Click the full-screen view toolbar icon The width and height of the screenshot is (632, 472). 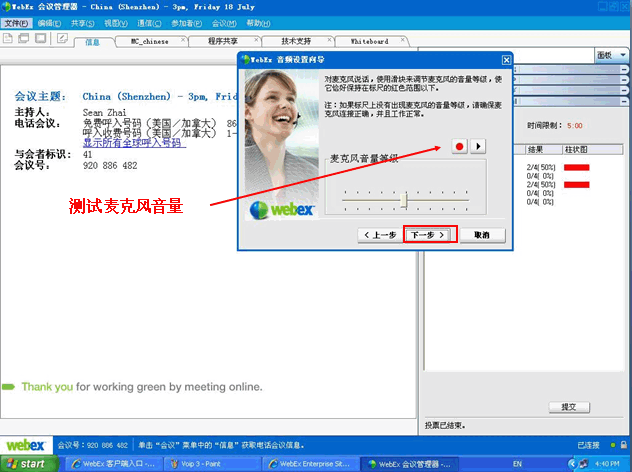click(41, 39)
